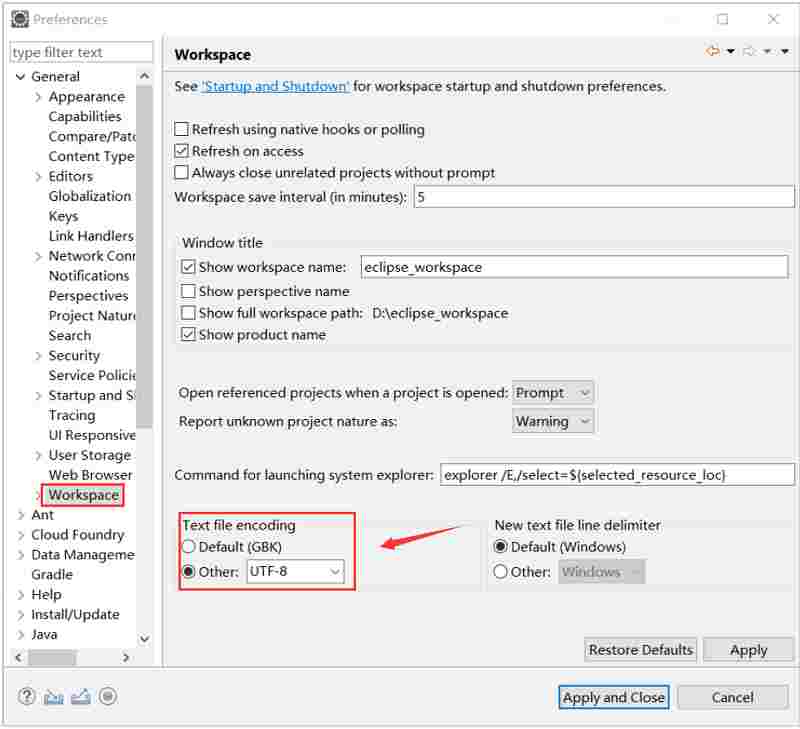
Task: Click the tree horizontal scrollbar thumb
Action: 52,658
